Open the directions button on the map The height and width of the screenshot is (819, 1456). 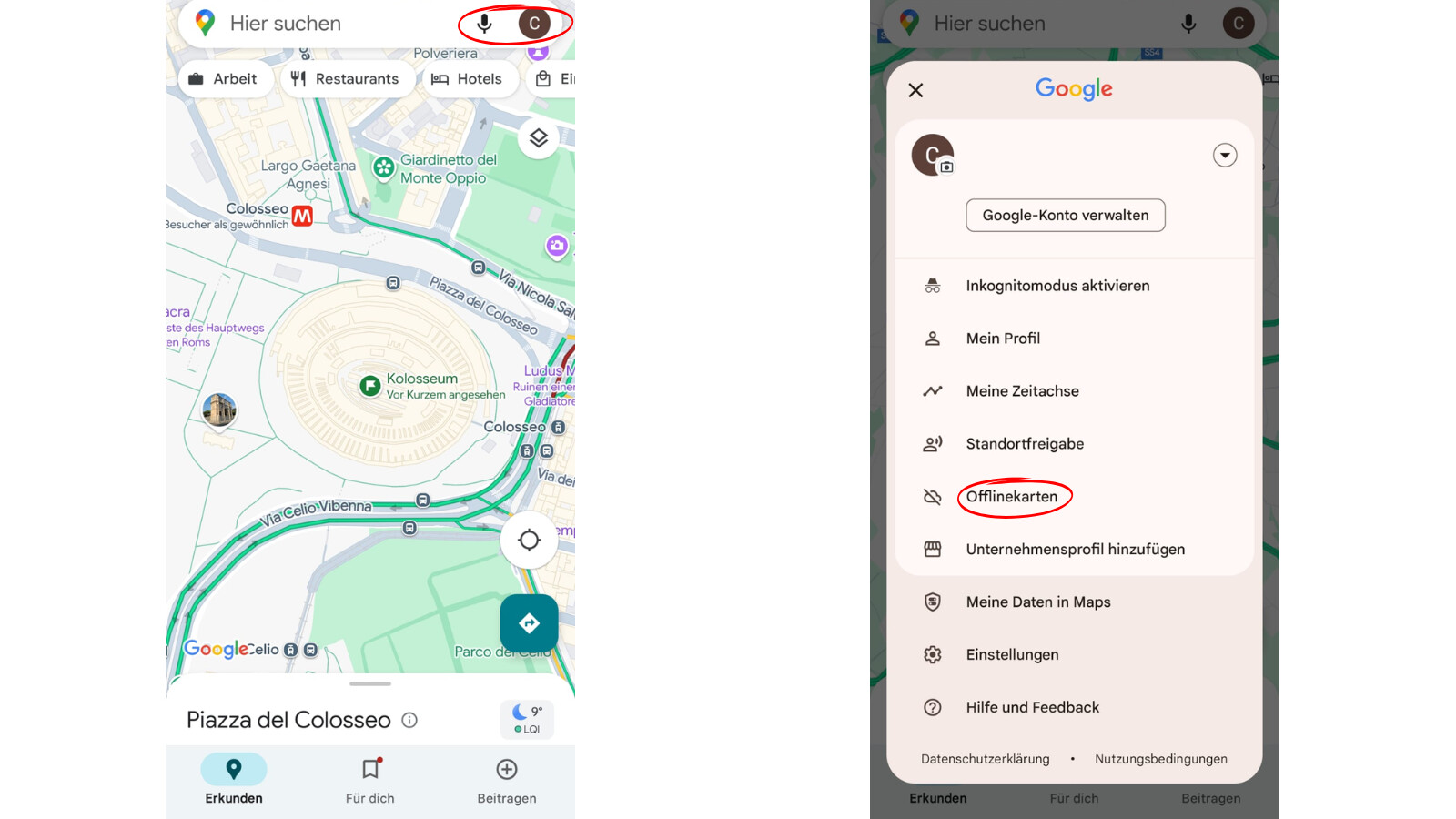[x=529, y=623]
